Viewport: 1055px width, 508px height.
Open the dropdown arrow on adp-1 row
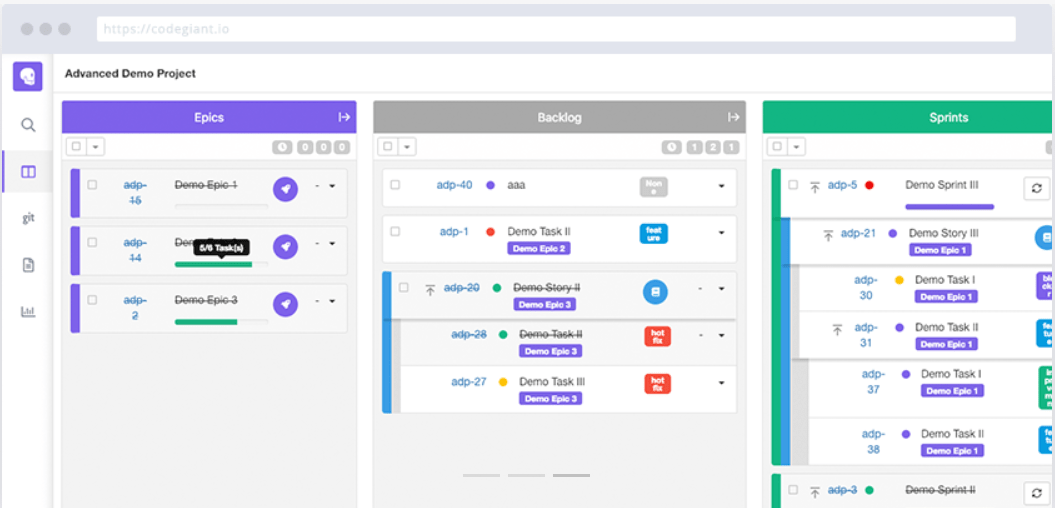[721, 233]
